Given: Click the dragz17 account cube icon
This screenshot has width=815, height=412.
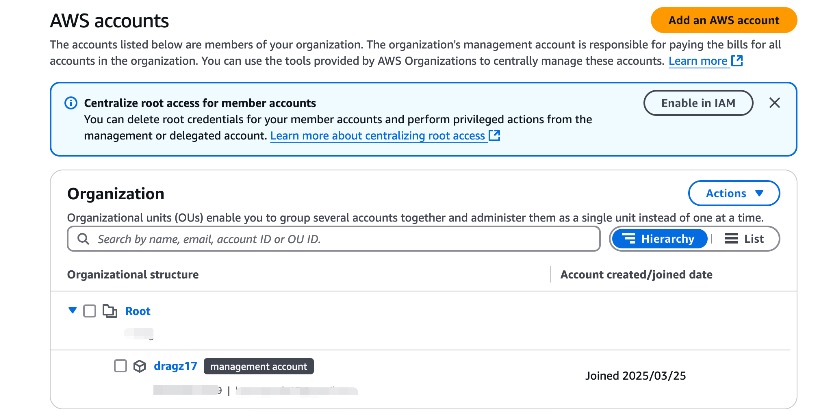Looking at the screenshot, I should 140,366.
